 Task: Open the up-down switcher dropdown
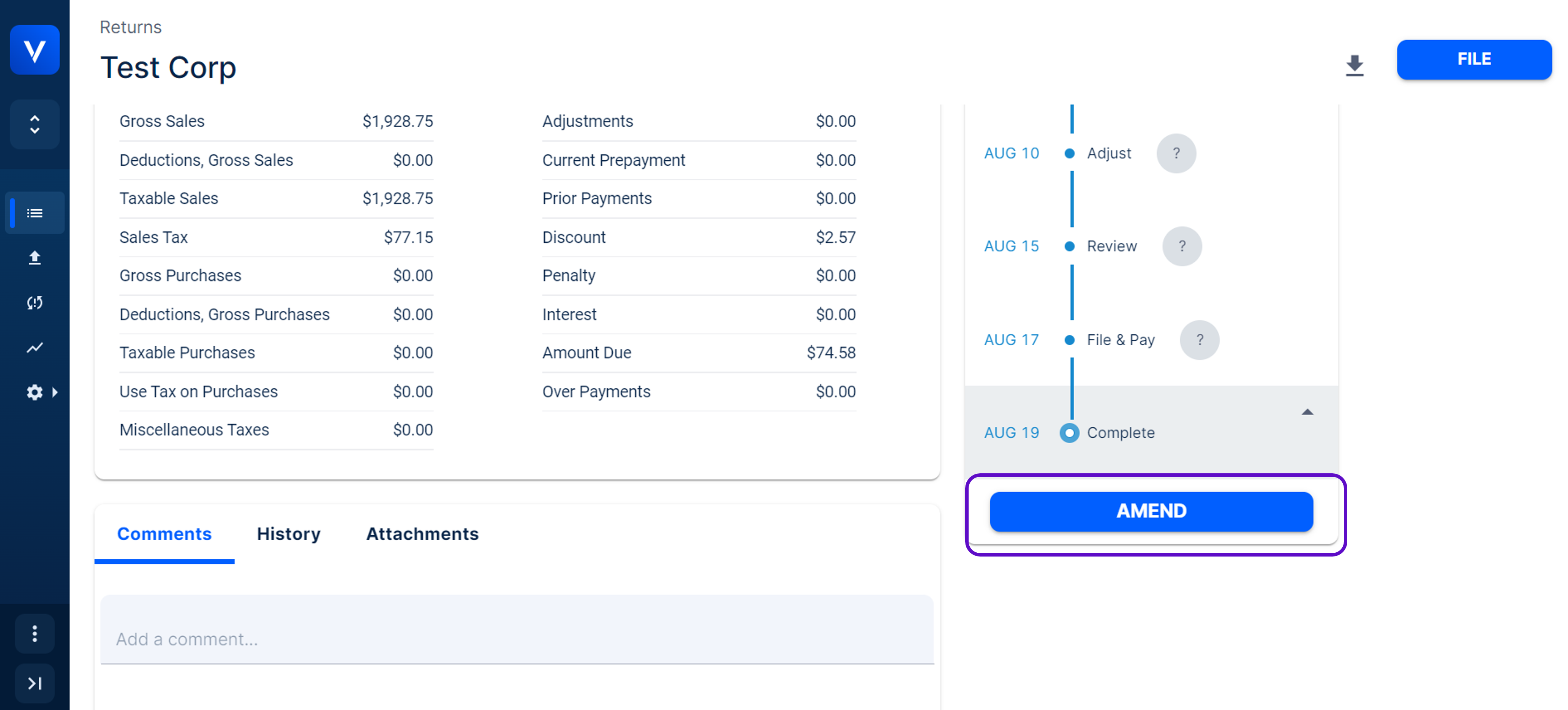[x=35, y=125]
